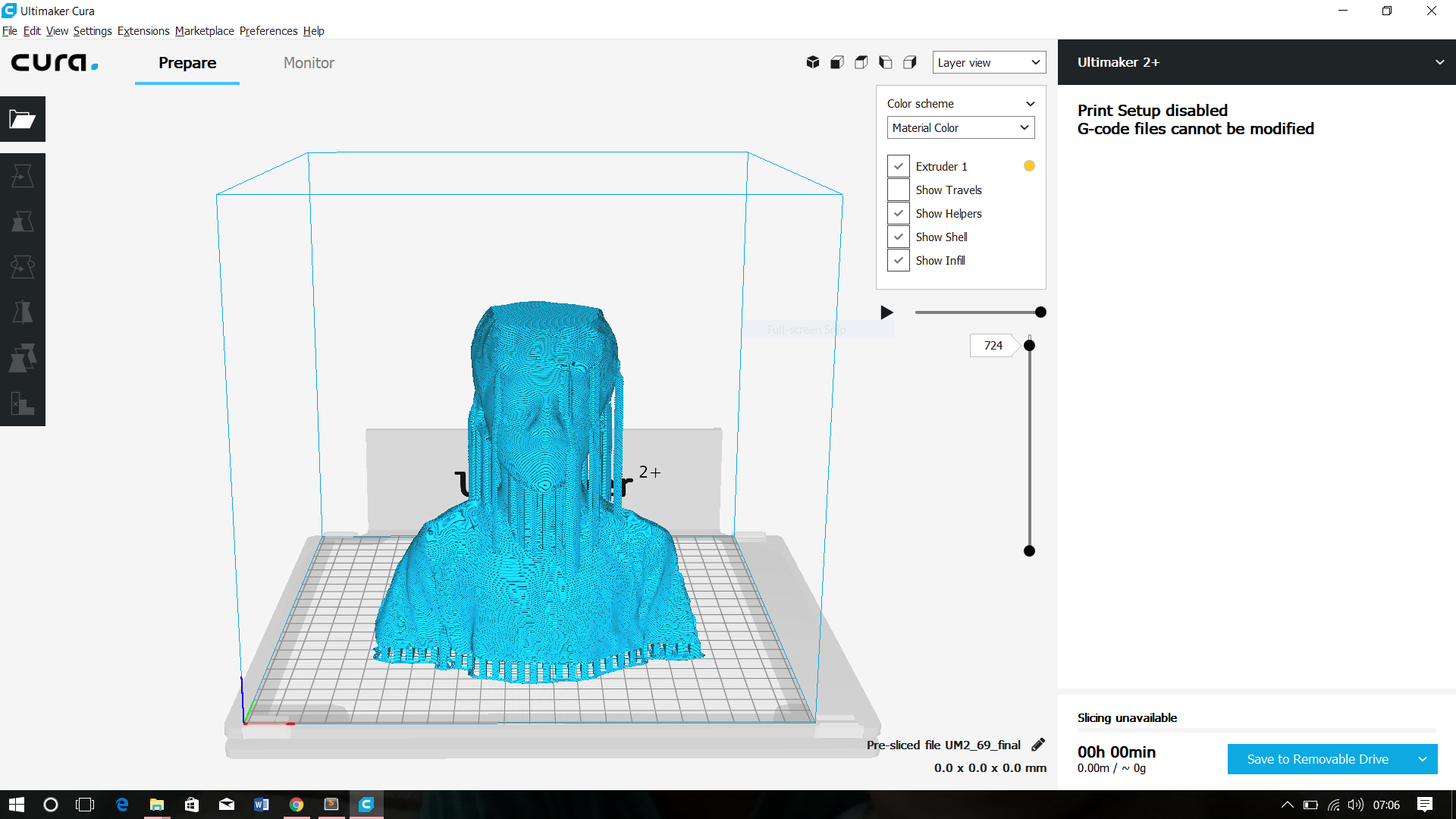Edit file name with pencil icon

(x=1038, y=745)
